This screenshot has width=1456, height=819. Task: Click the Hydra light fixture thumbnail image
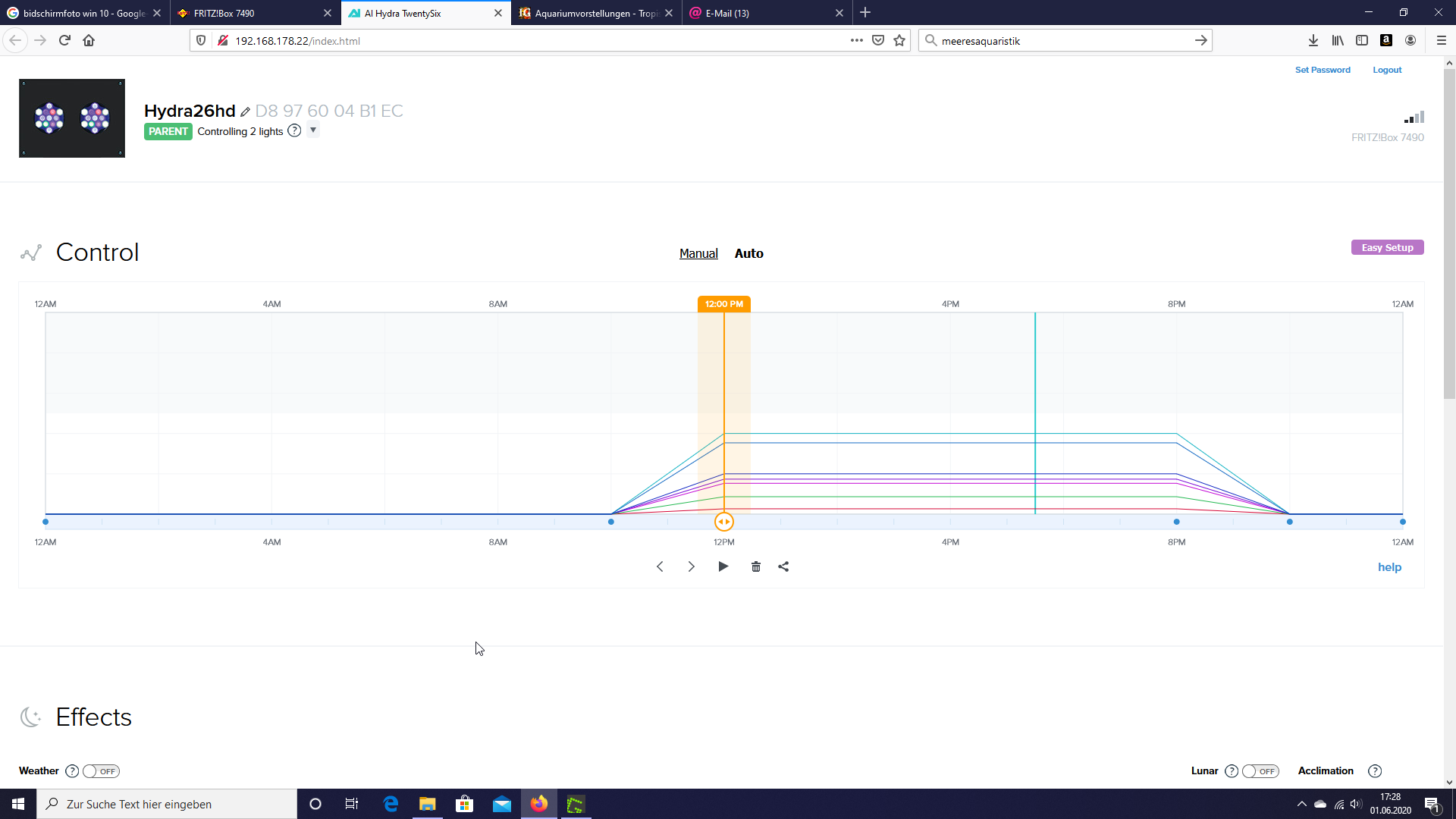tap(72, 118)
